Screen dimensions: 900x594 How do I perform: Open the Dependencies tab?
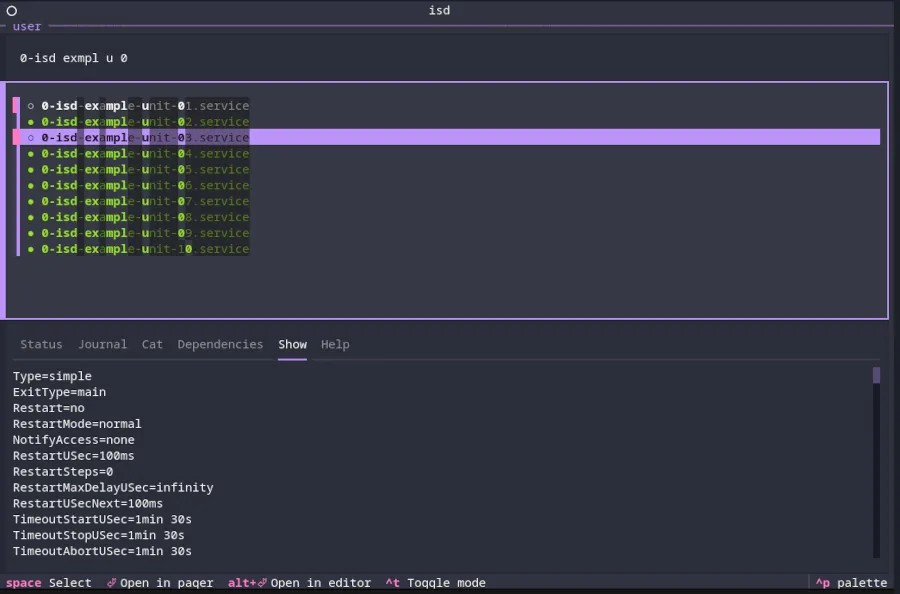pos(220,344)
